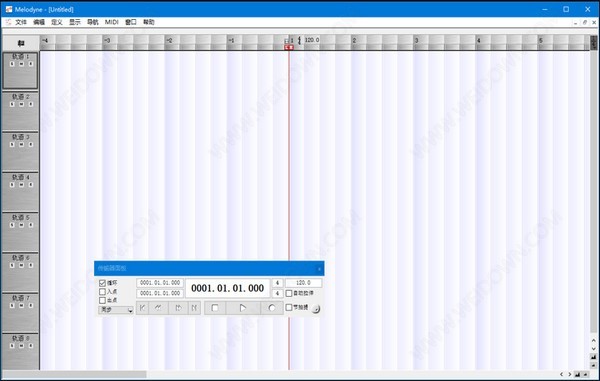Click the Play button in transport panel
The image size is (600, 381).
tap(243, 308)
